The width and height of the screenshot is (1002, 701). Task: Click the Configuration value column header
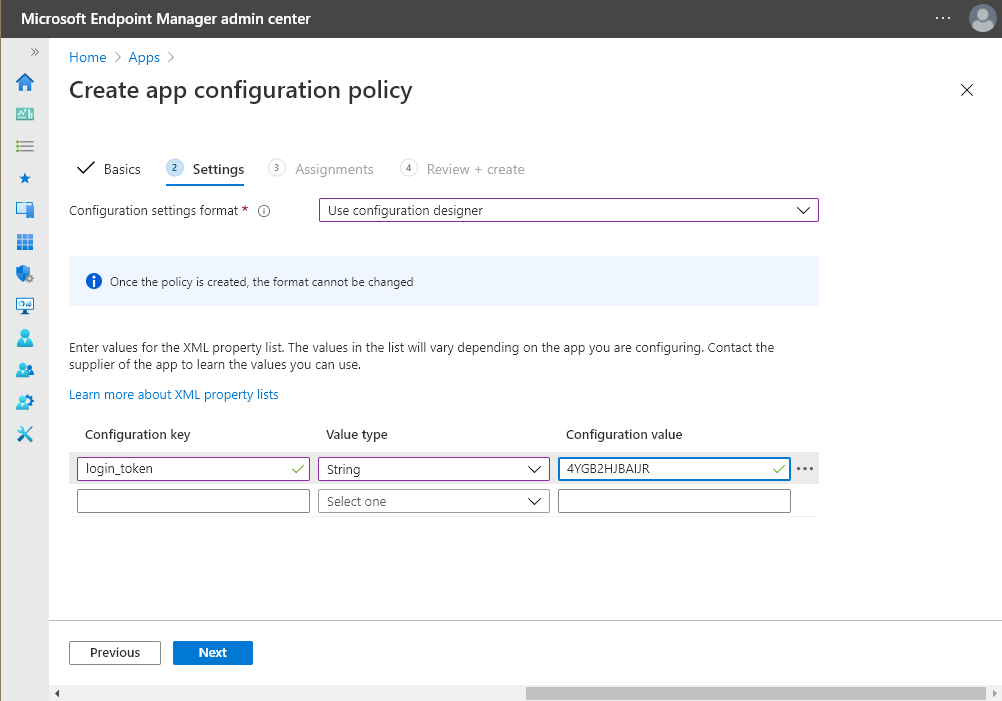click(x=624, y=435)
